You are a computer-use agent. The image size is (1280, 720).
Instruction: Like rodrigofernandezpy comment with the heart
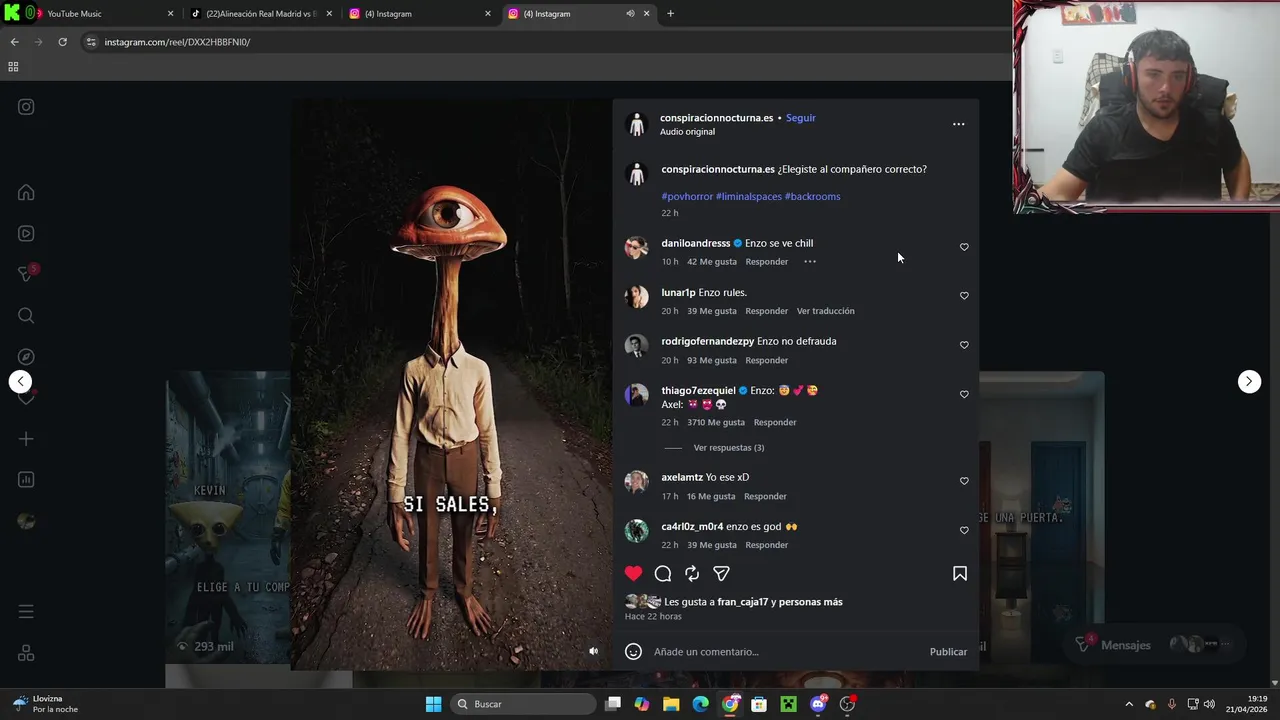coord(964,345)
